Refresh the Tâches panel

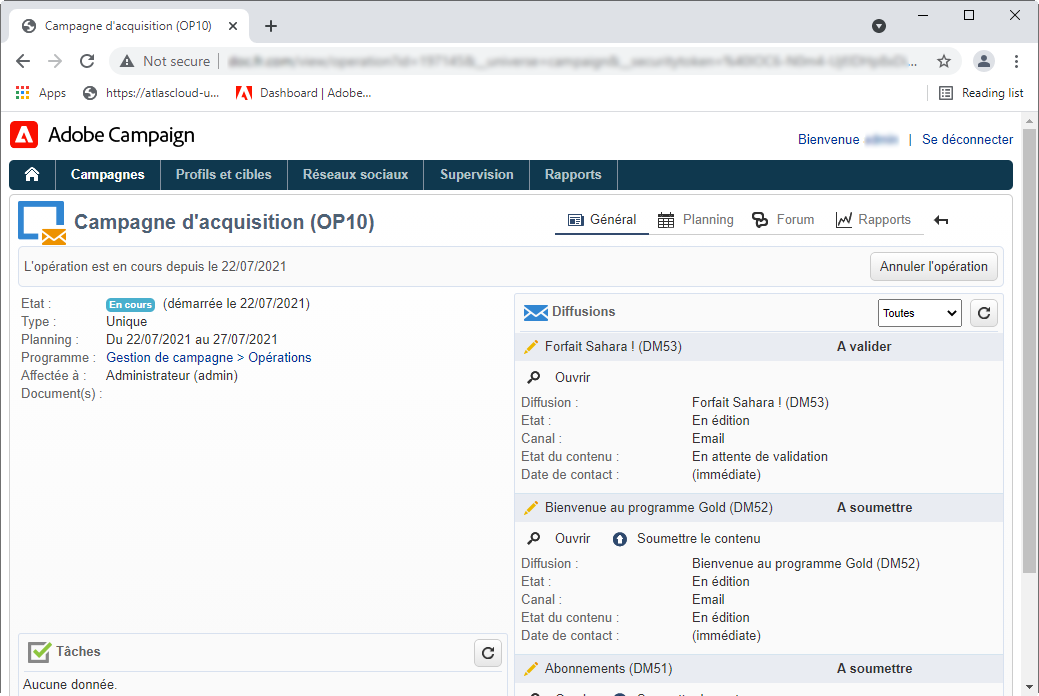click(488, 653)
